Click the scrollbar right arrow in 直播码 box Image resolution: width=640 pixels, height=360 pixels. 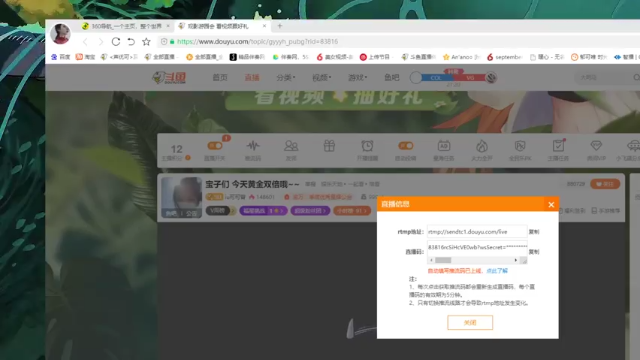coord(516,260)
